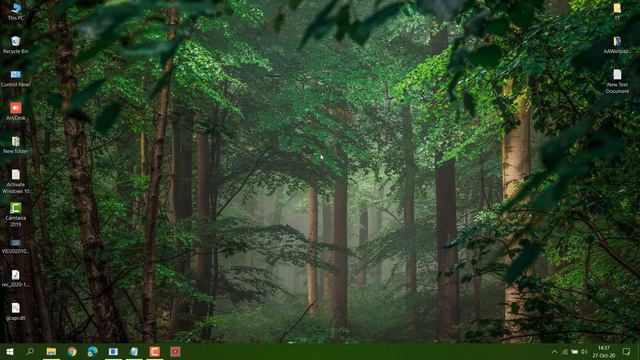Select the Camtasia 2019 shortcut

[16, 215]
